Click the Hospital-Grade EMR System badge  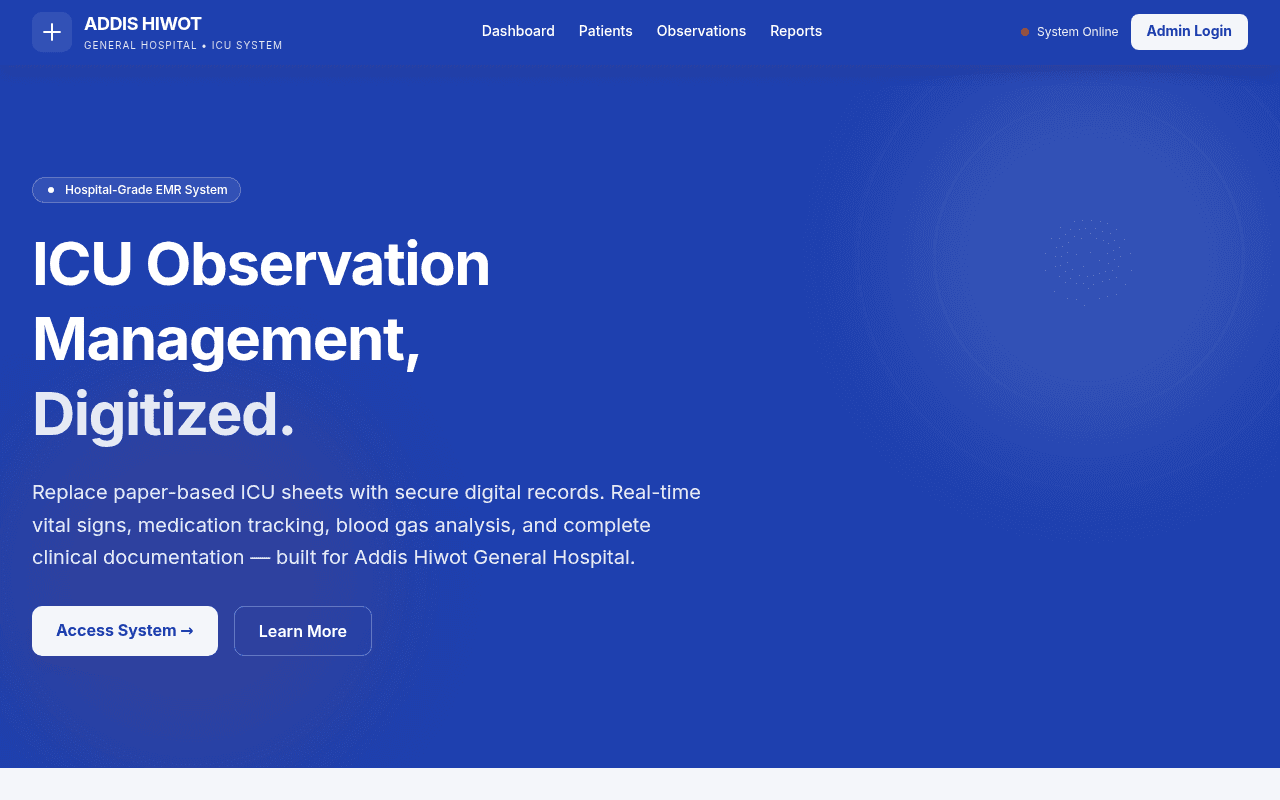(136, 190)
